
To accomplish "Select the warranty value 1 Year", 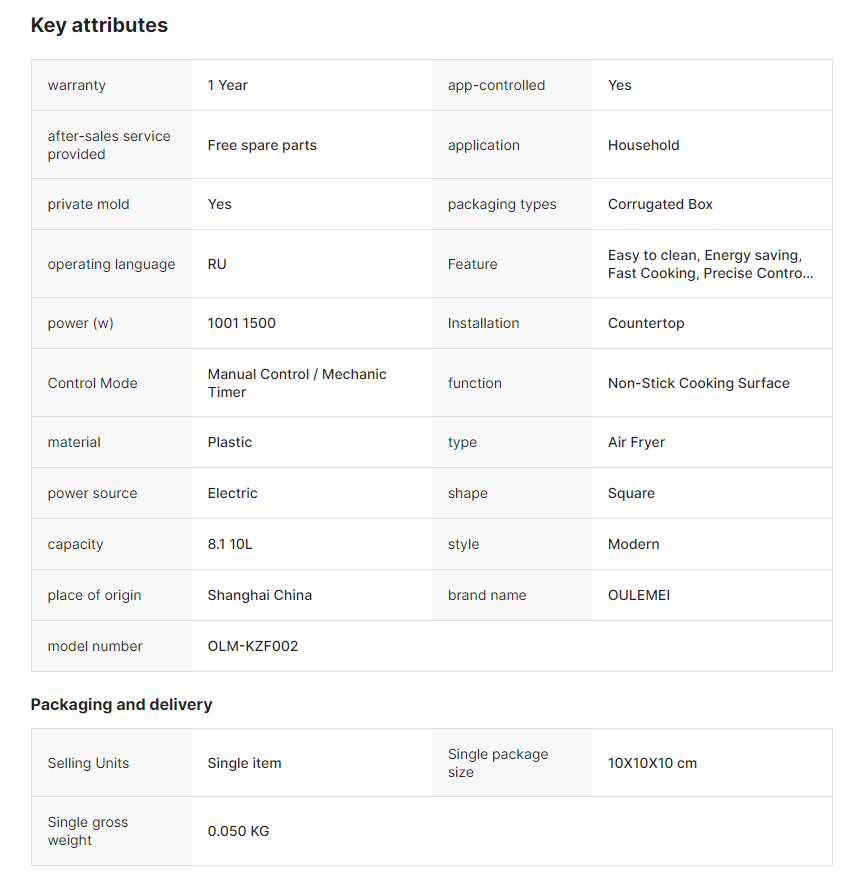I will pyautogui.click(x=228, y=85).
